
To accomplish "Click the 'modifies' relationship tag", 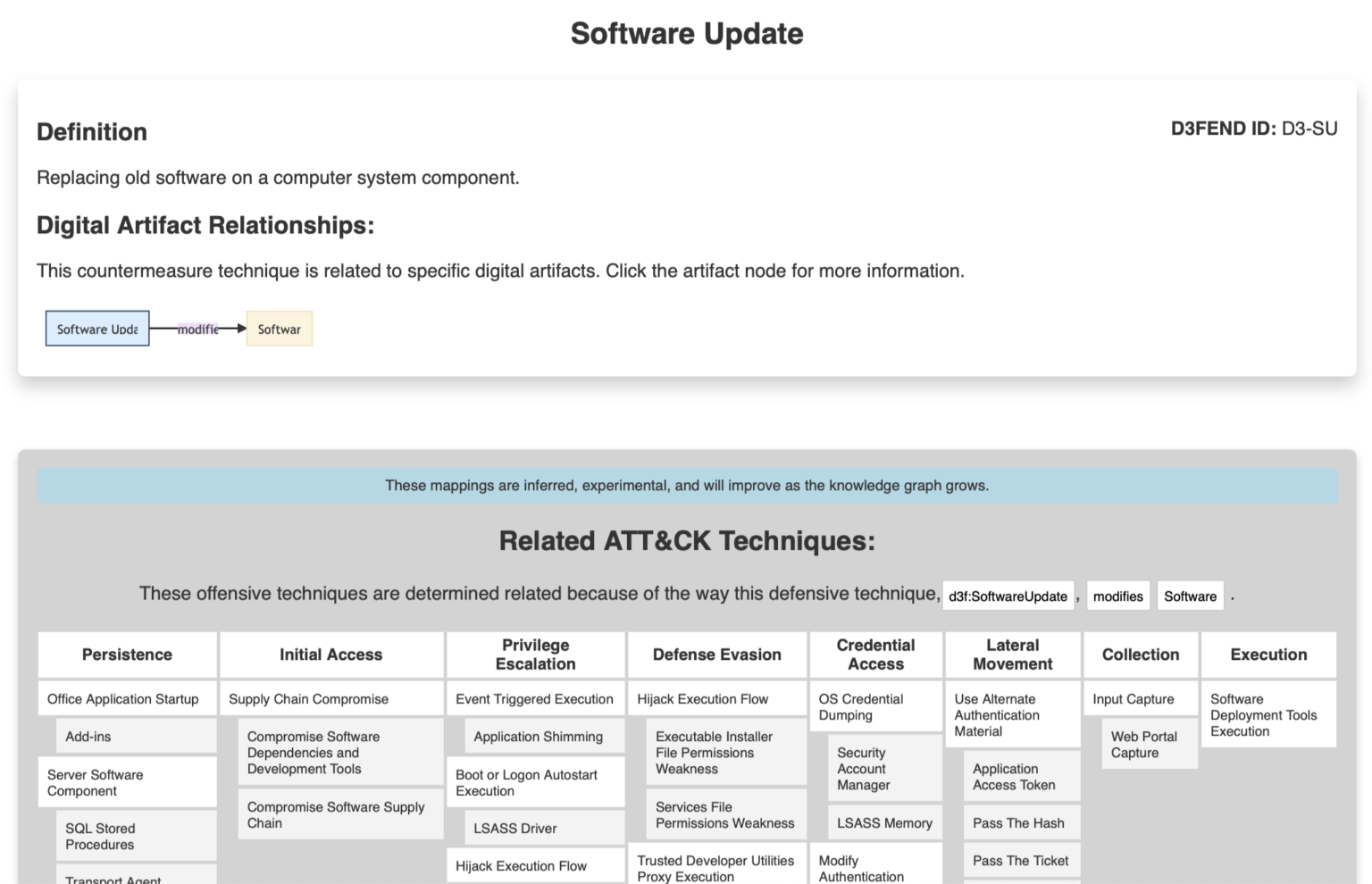I will click(1117, 596).
